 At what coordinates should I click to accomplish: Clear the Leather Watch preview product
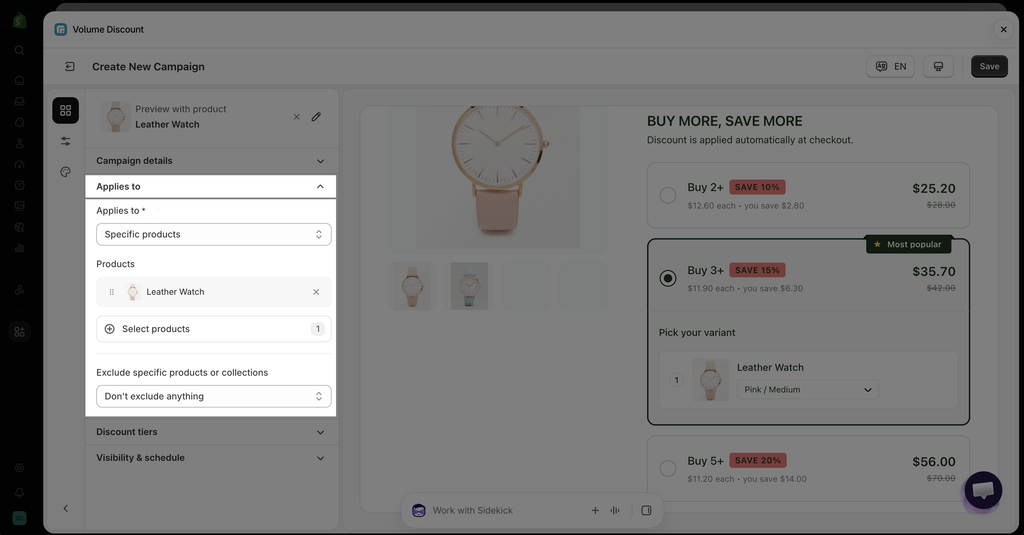[296, 117]
